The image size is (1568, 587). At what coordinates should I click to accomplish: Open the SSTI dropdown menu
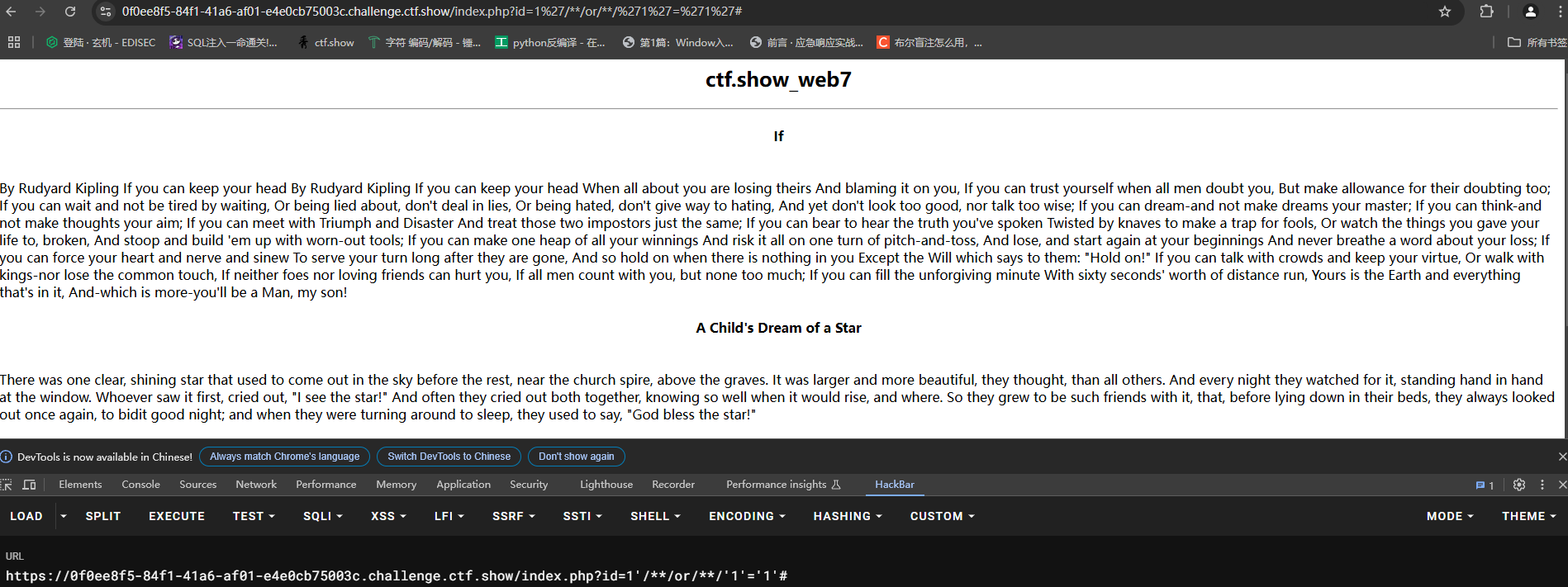tap(582, 516)
